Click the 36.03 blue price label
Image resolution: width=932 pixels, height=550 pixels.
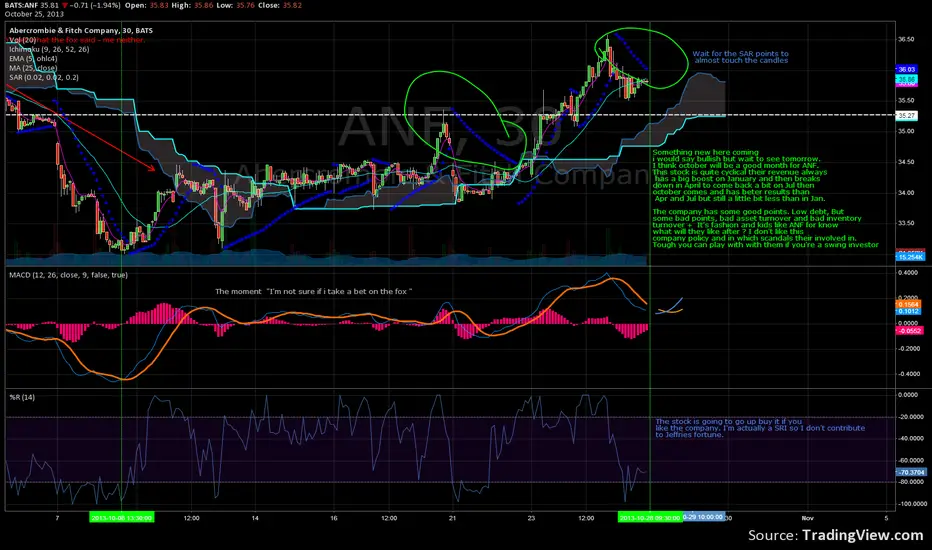pos(906,70)
